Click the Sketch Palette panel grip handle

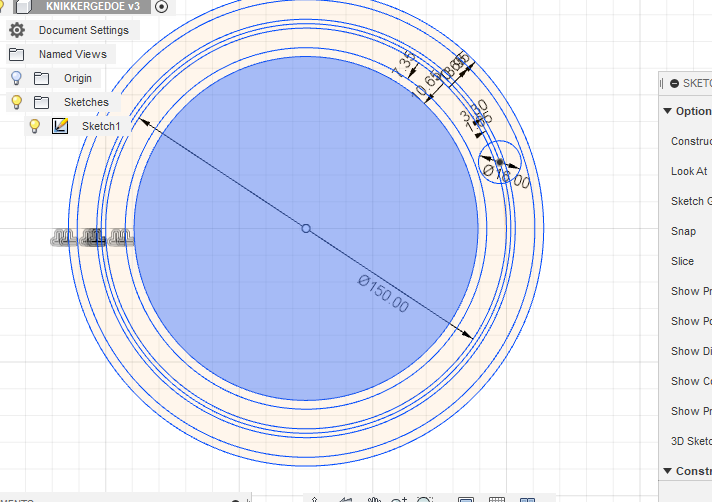(x=662, y=84)
